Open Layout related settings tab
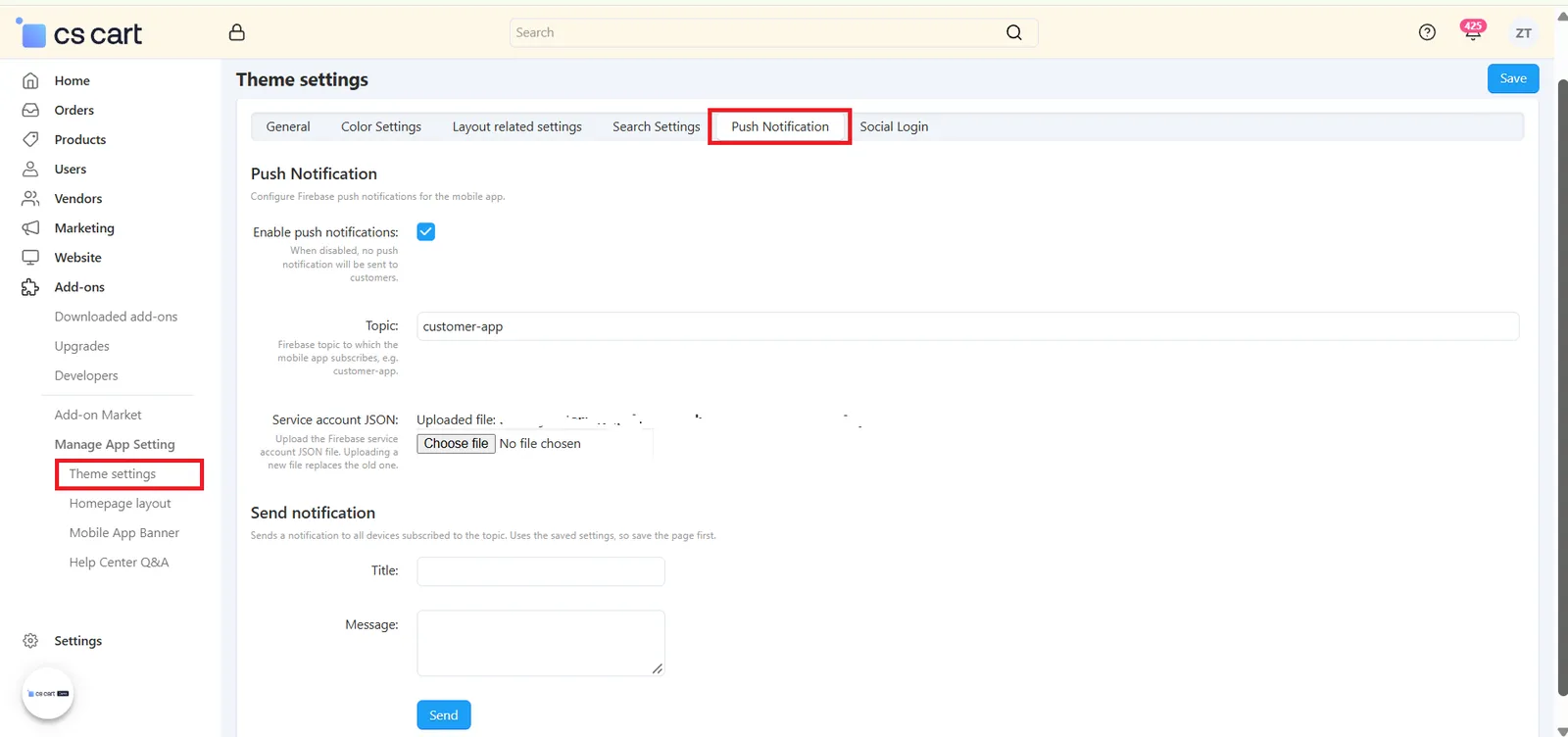 [516, 126]
